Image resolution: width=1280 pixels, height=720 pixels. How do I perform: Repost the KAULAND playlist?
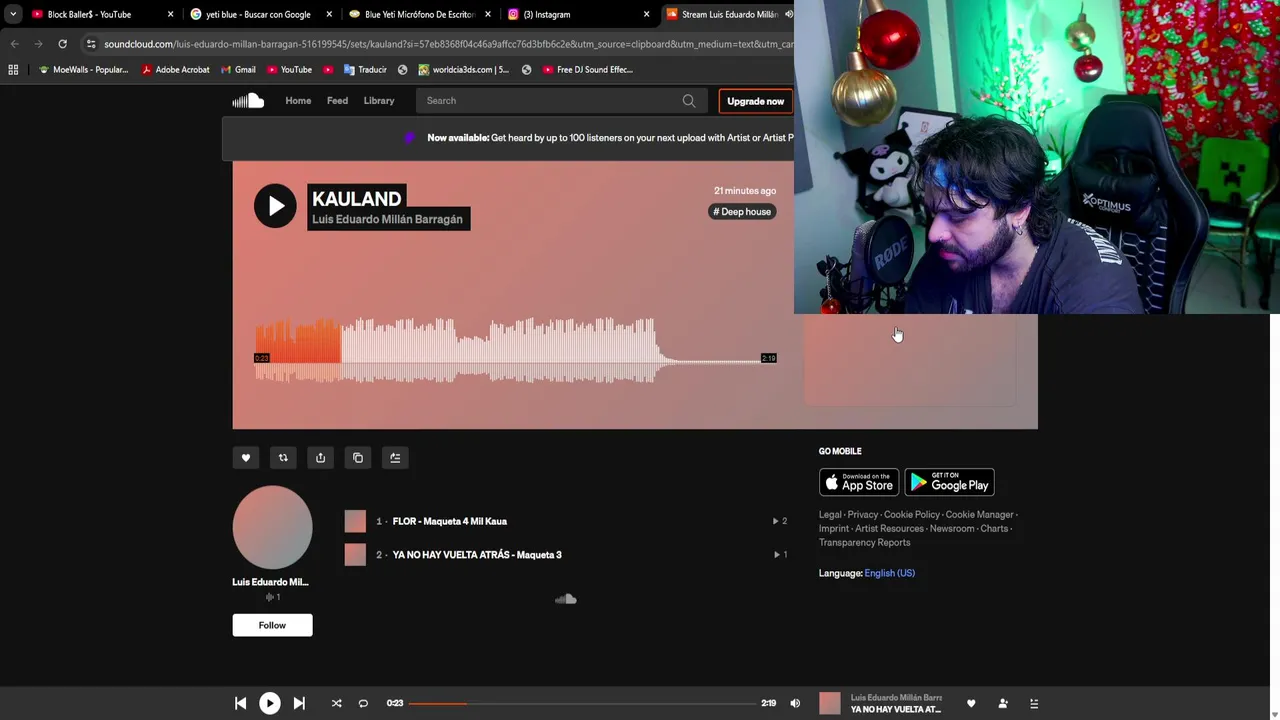(x=283, y=458)
